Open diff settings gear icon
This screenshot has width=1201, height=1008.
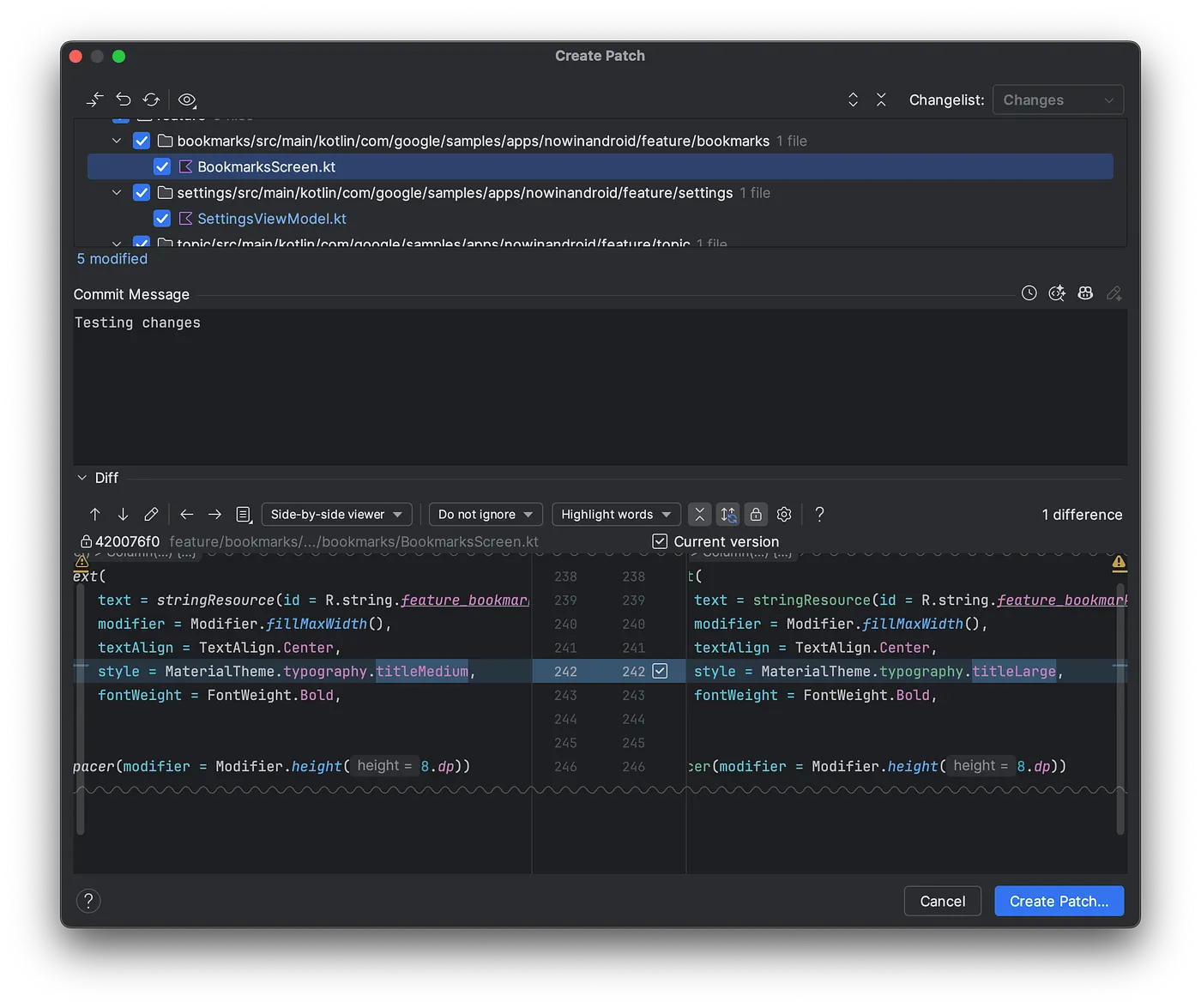coord(784,514)
